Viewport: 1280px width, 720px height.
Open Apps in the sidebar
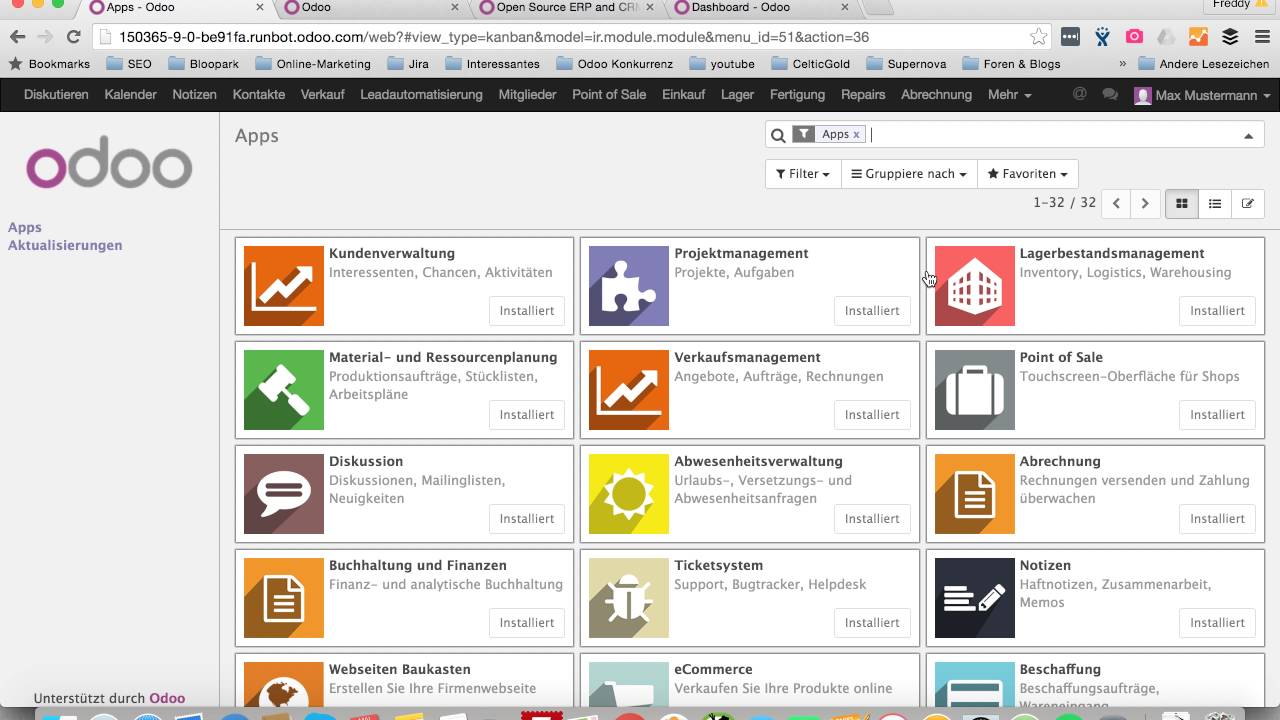coord(25,227)
